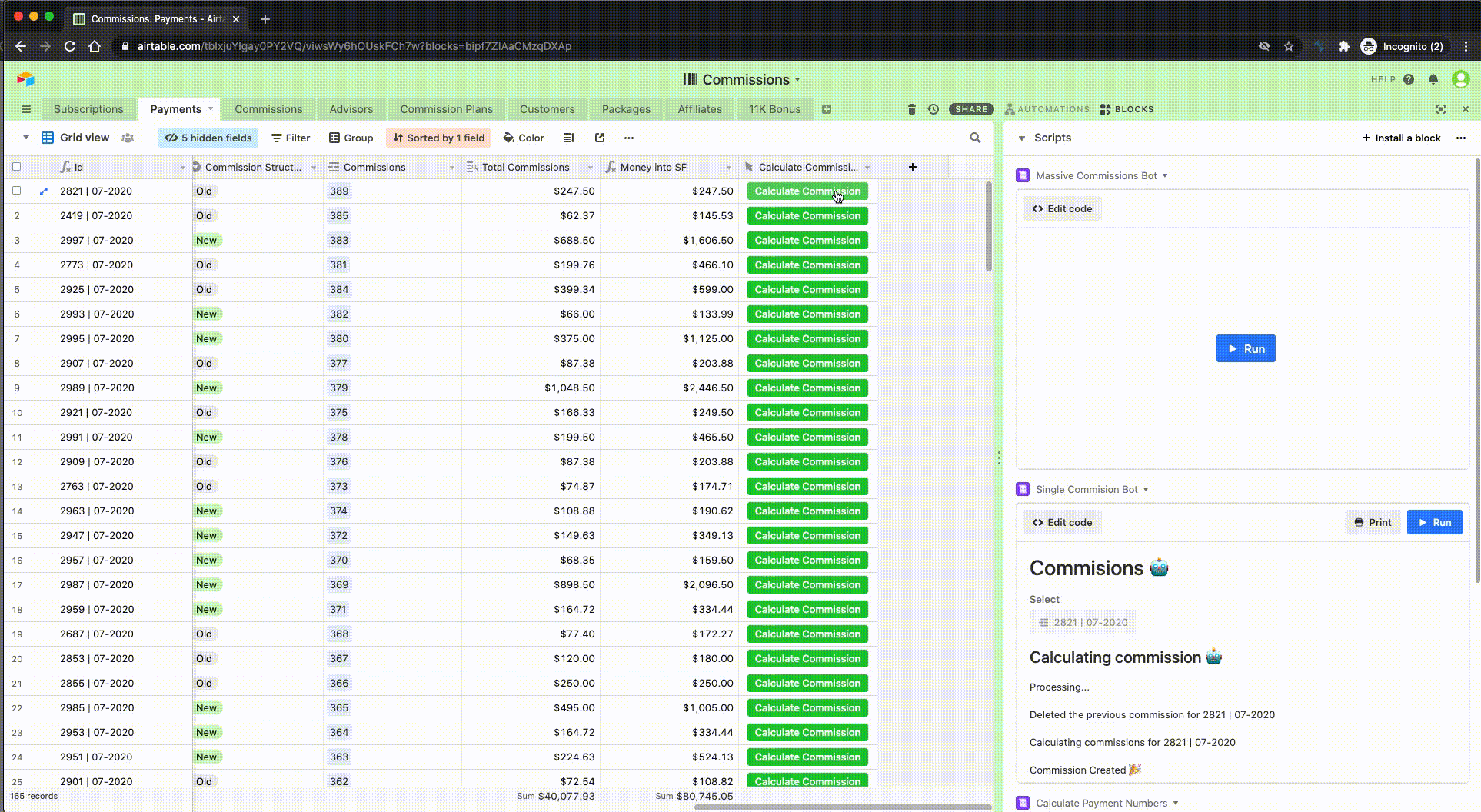Run the Massive Commissions Bot script
The height and width of the screenshot is (812, 1481).
point(1246,348)
